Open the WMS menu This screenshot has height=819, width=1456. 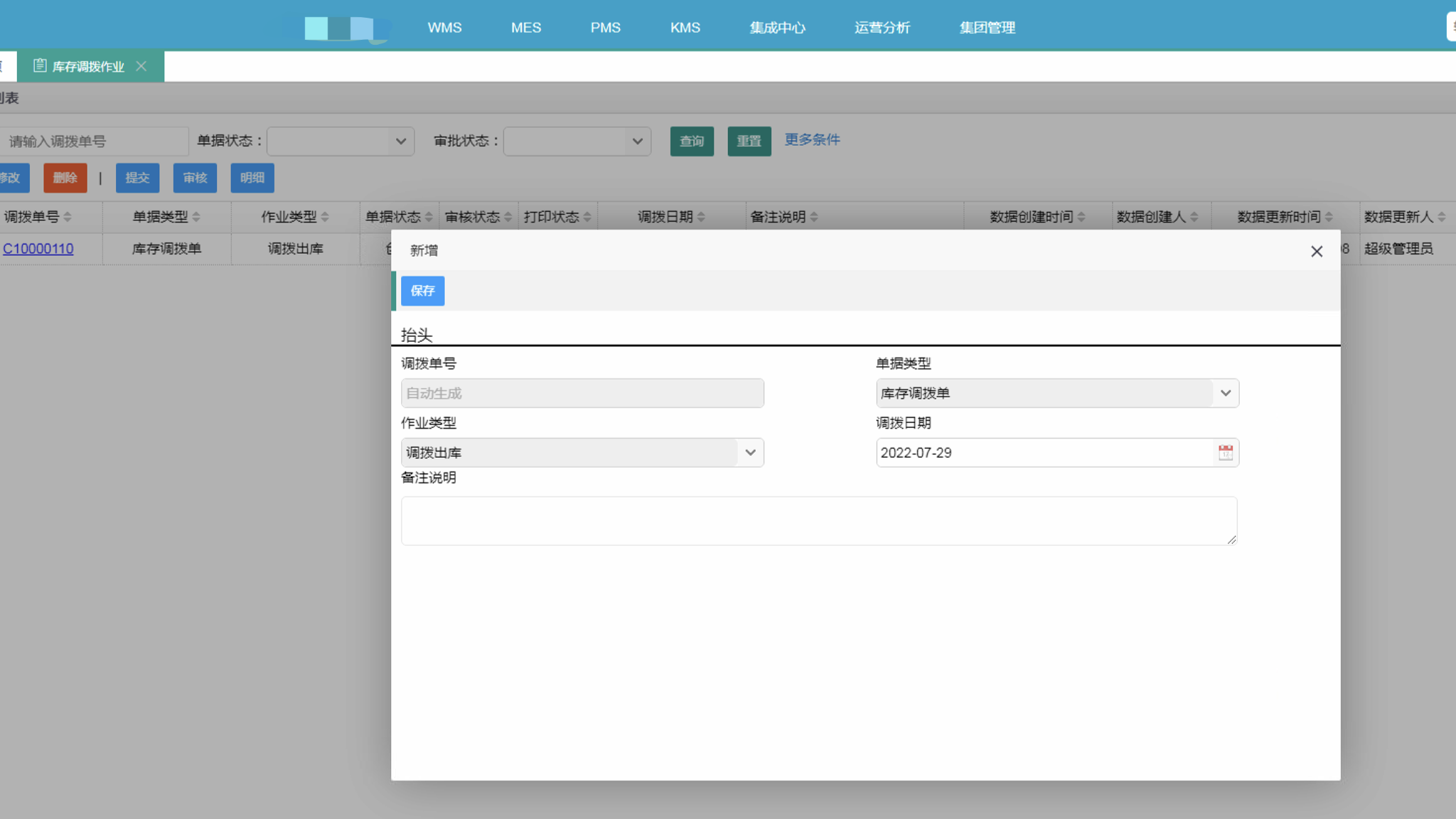pyautogui.click(x=444, y=28)
